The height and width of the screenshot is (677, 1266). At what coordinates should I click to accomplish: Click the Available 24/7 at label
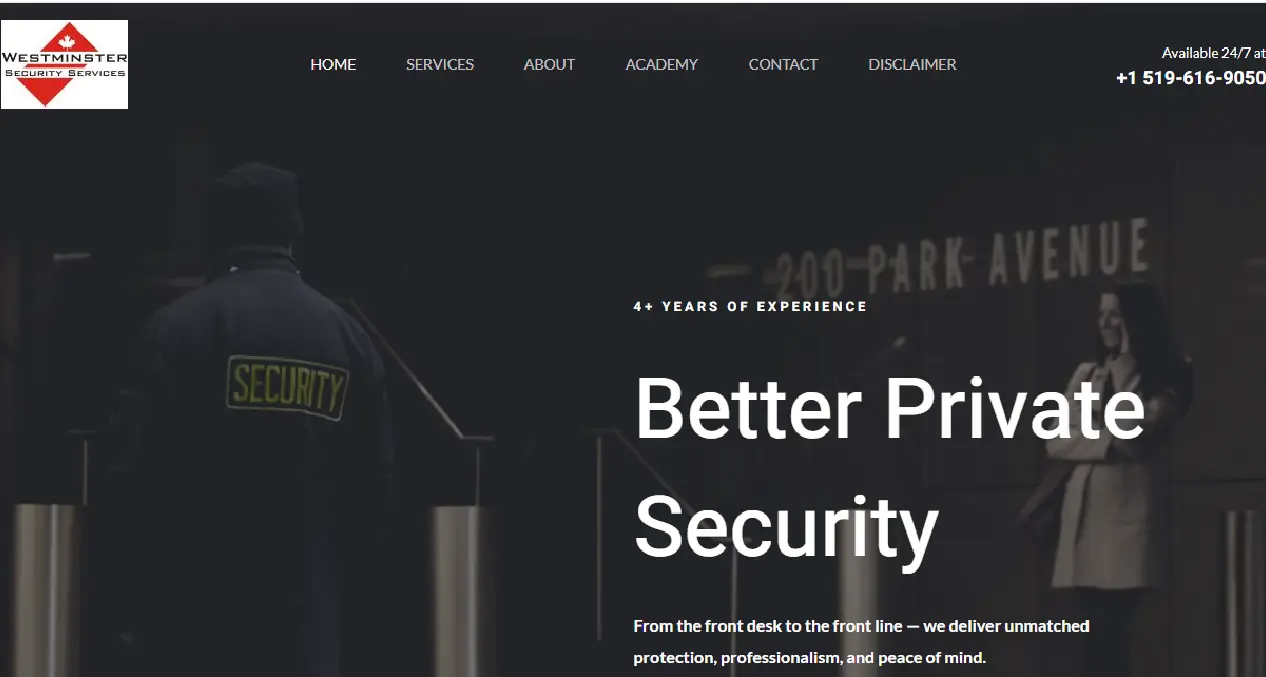(x=1213, y=53)
